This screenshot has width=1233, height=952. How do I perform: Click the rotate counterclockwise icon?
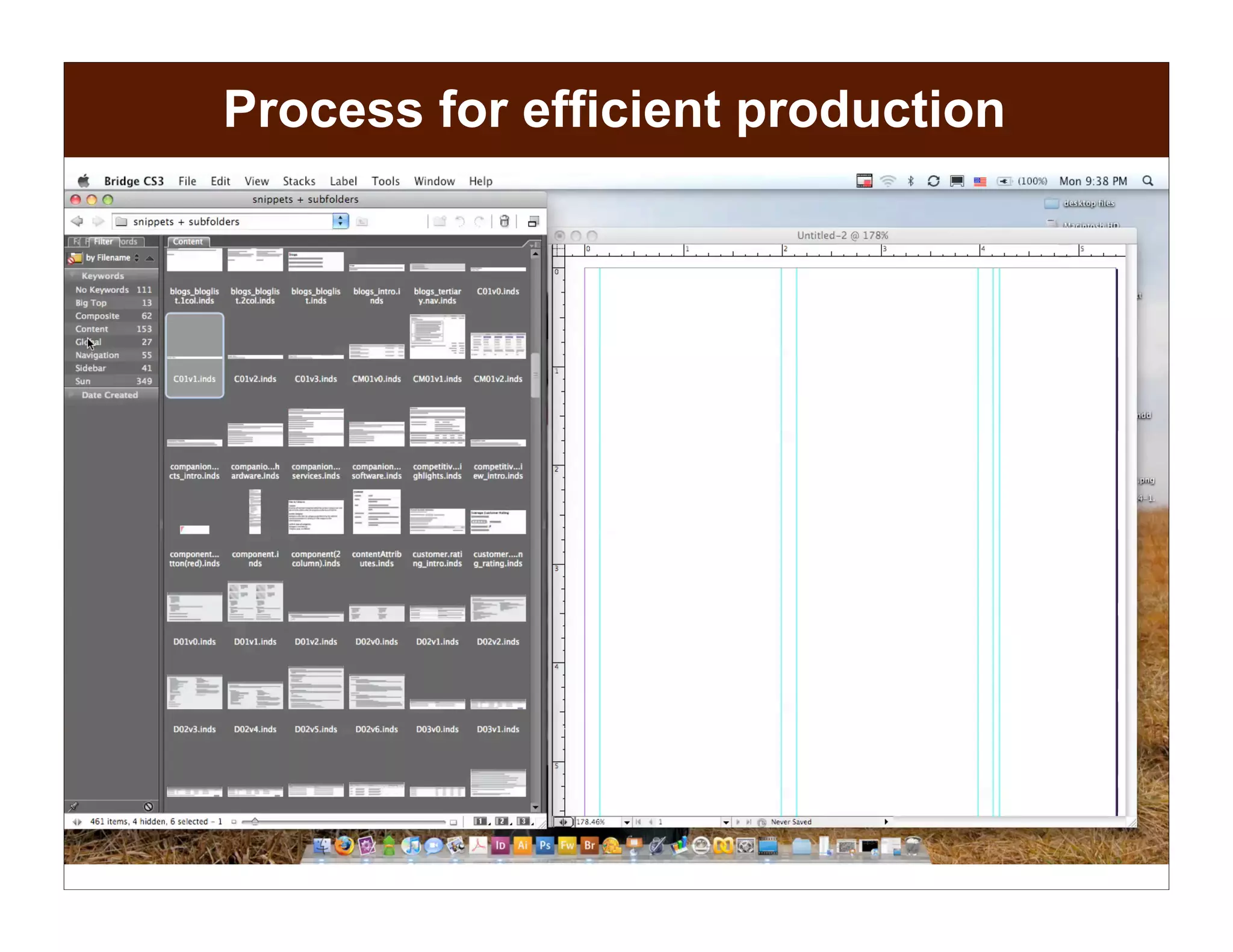click(x=460, y=221)
